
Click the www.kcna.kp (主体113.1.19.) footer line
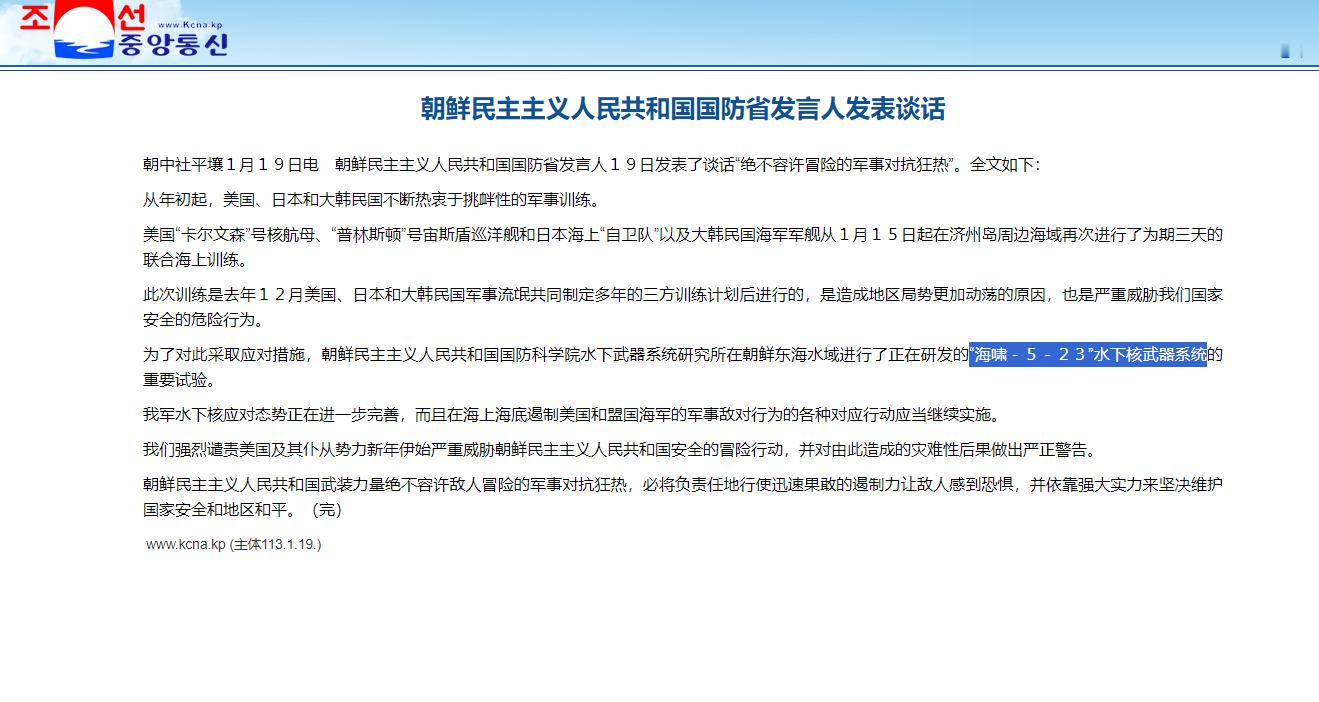234,545
